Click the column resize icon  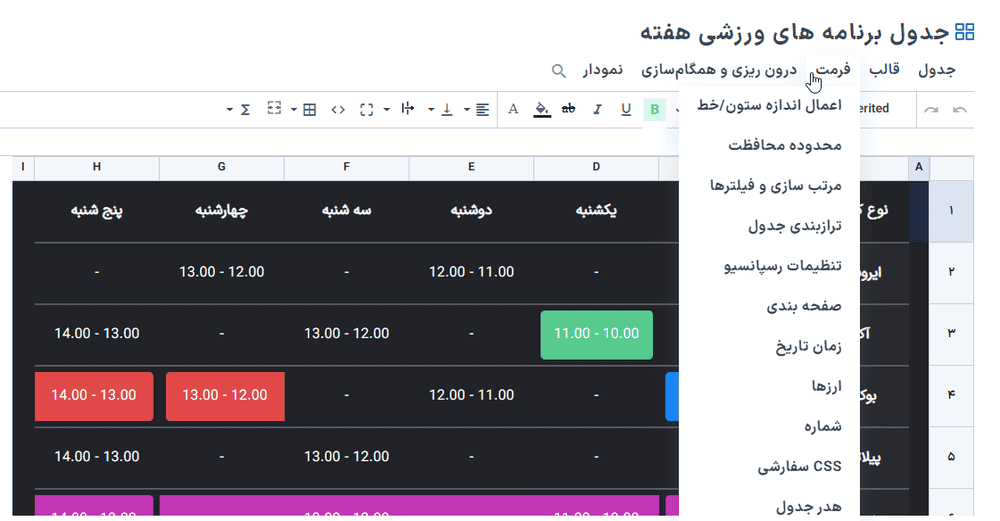coord(408,109)
